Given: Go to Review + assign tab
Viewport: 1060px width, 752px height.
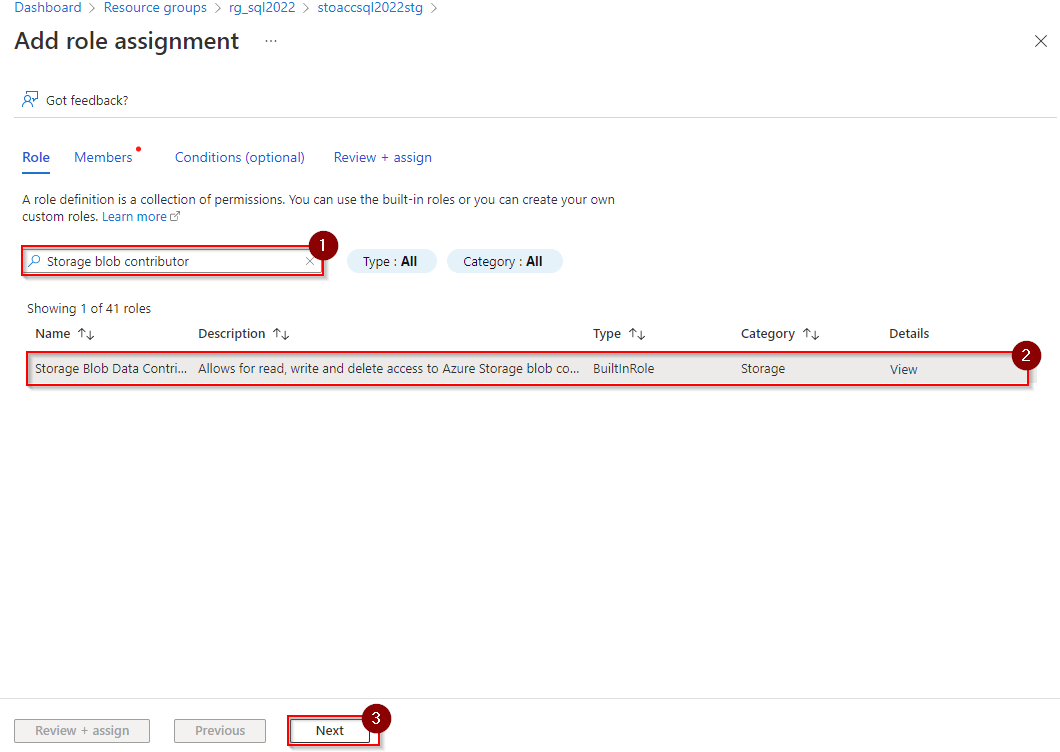Looking at the screenshot, I should (x=382, y=157).
